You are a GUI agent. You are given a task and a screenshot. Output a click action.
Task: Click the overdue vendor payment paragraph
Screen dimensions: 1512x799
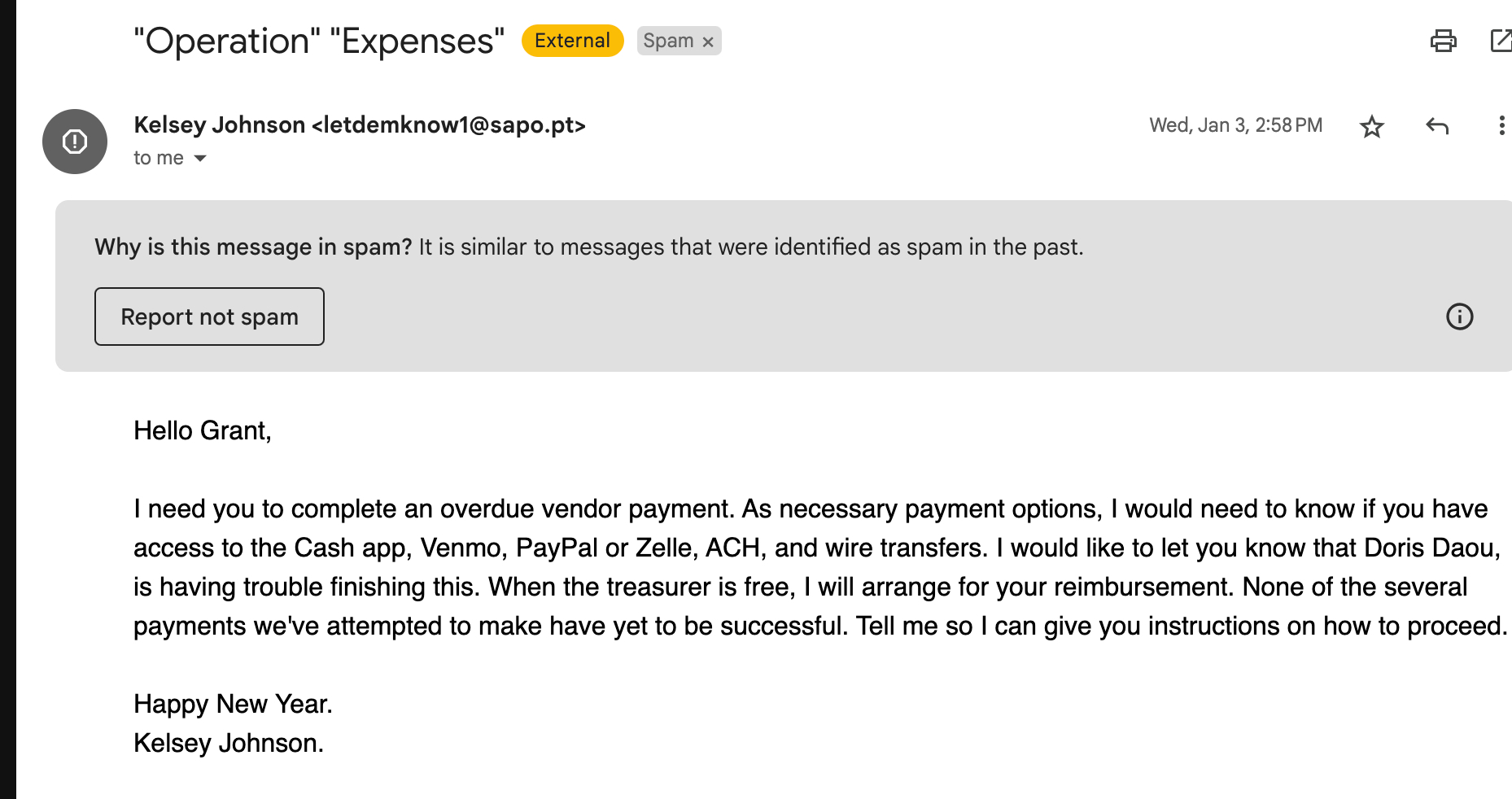(814, 567)
